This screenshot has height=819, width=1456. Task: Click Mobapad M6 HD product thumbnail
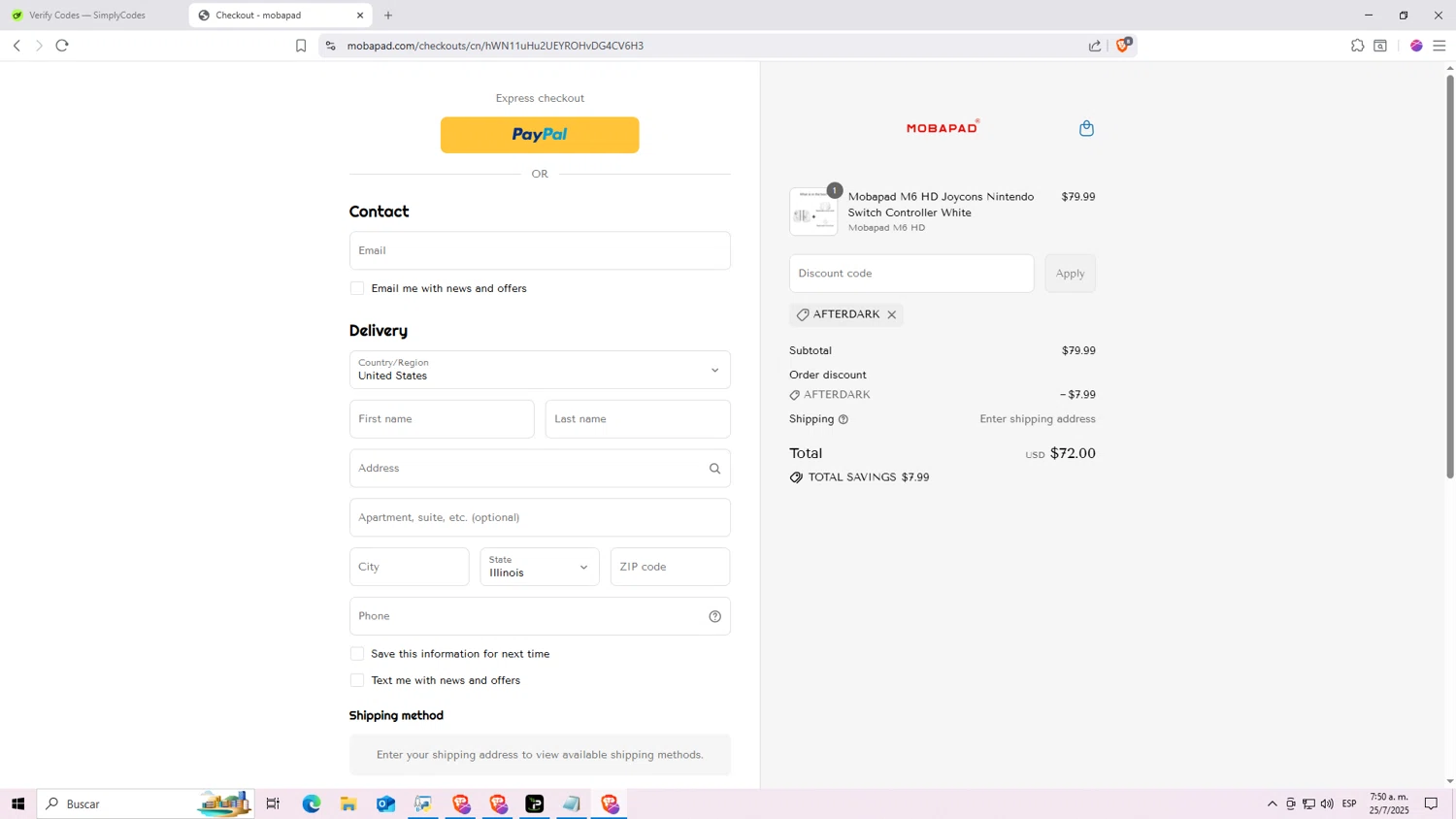point(813,212)
